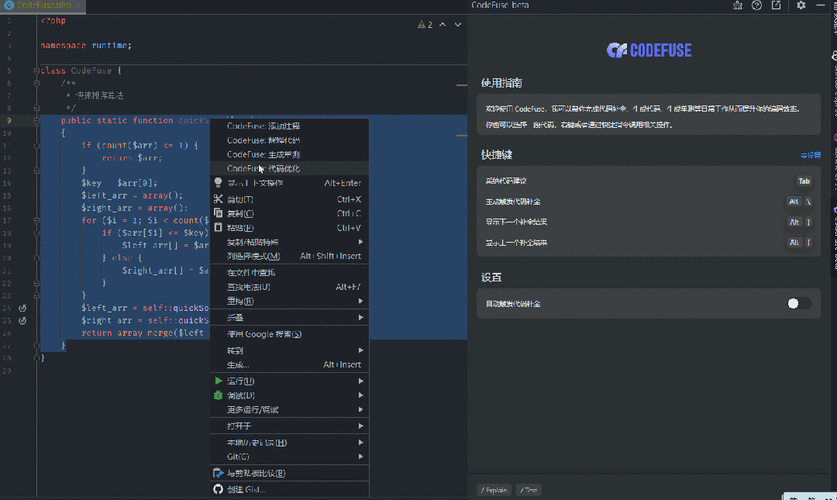Image resolution: width=837 pixels, height=500 pixels.
Task: Select the search with Google entry
Action: pyautogui.click(x=289, y=334)
